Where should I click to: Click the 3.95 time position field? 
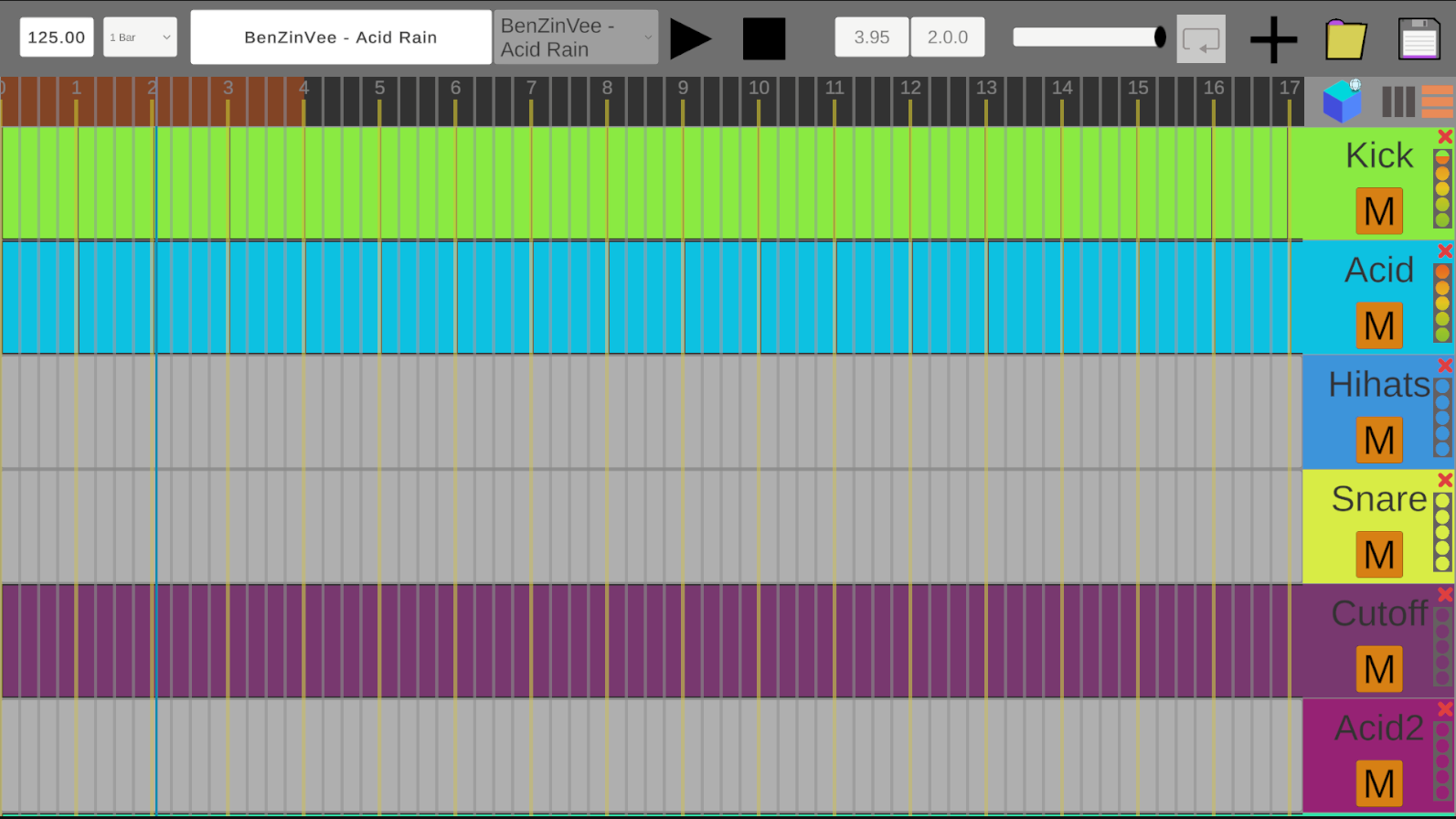pyautogui.click(x=872, y=37)
